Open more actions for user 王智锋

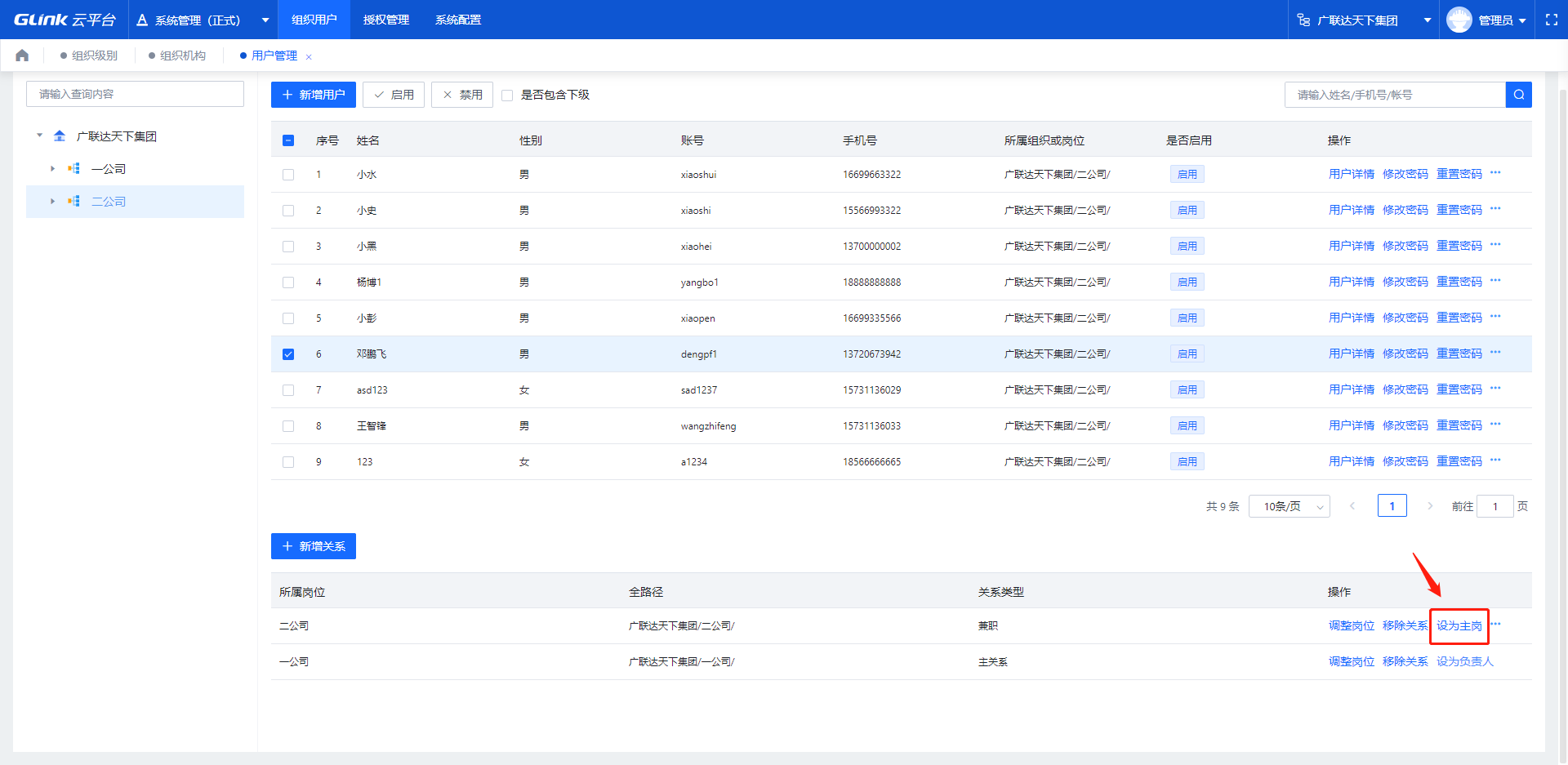1495,425
